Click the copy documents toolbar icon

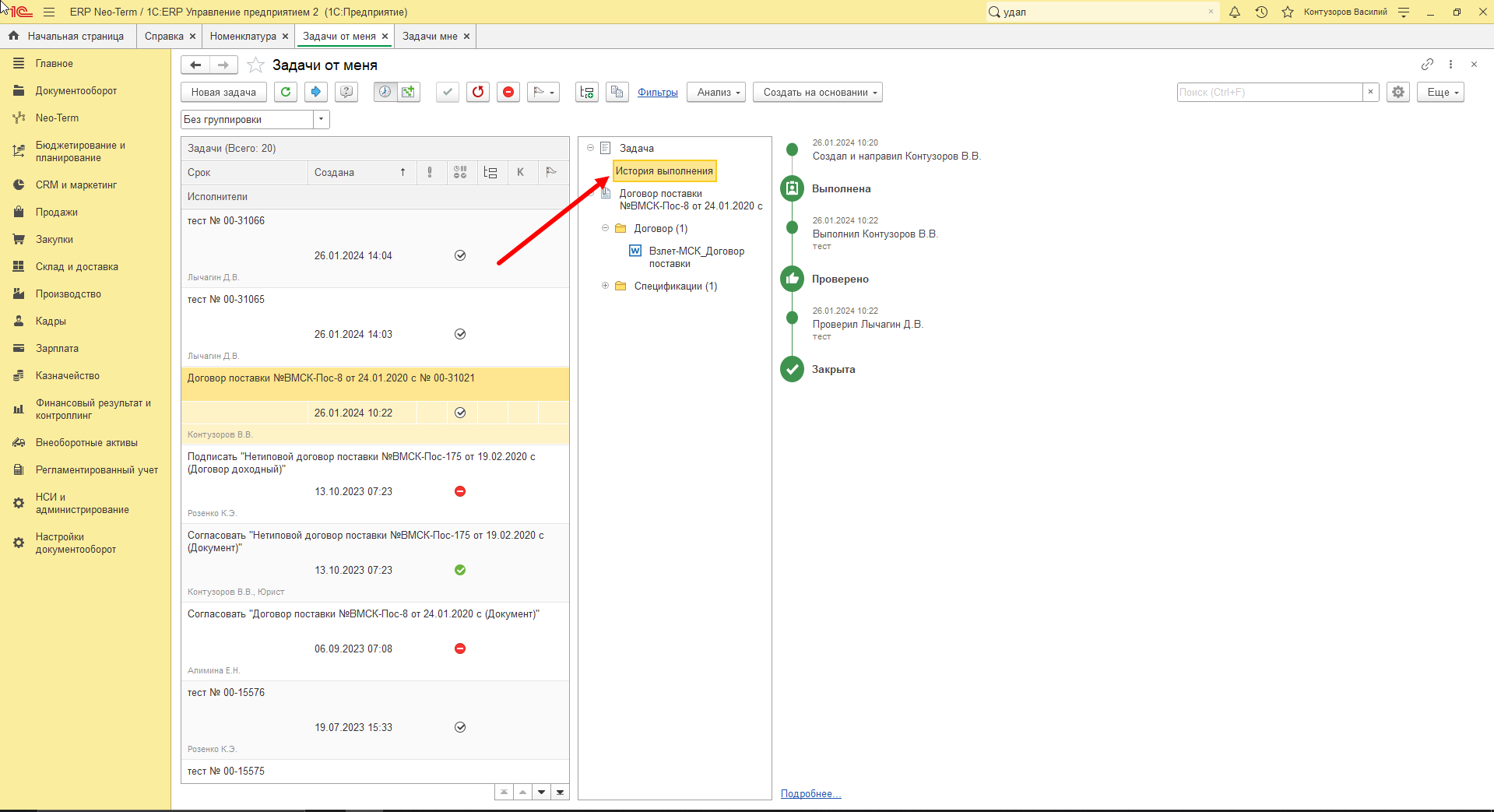tap(617, 92)
